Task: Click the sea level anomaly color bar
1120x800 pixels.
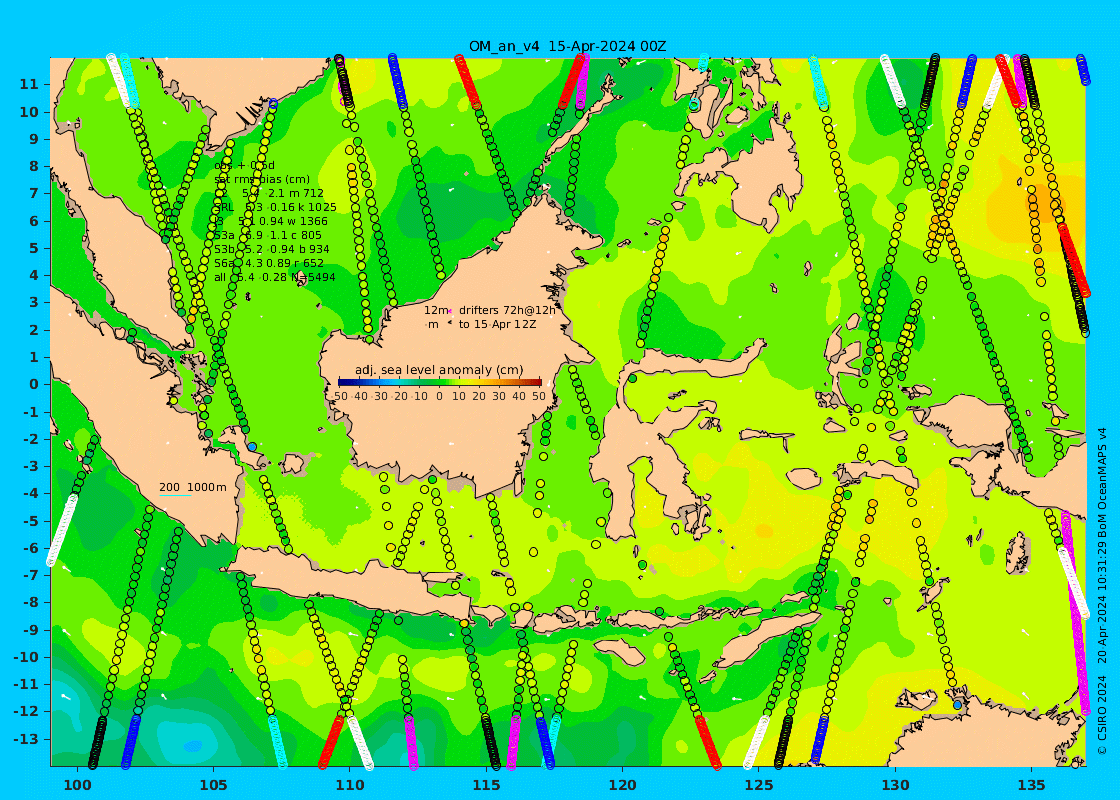Action: click(x=440, y=383)
